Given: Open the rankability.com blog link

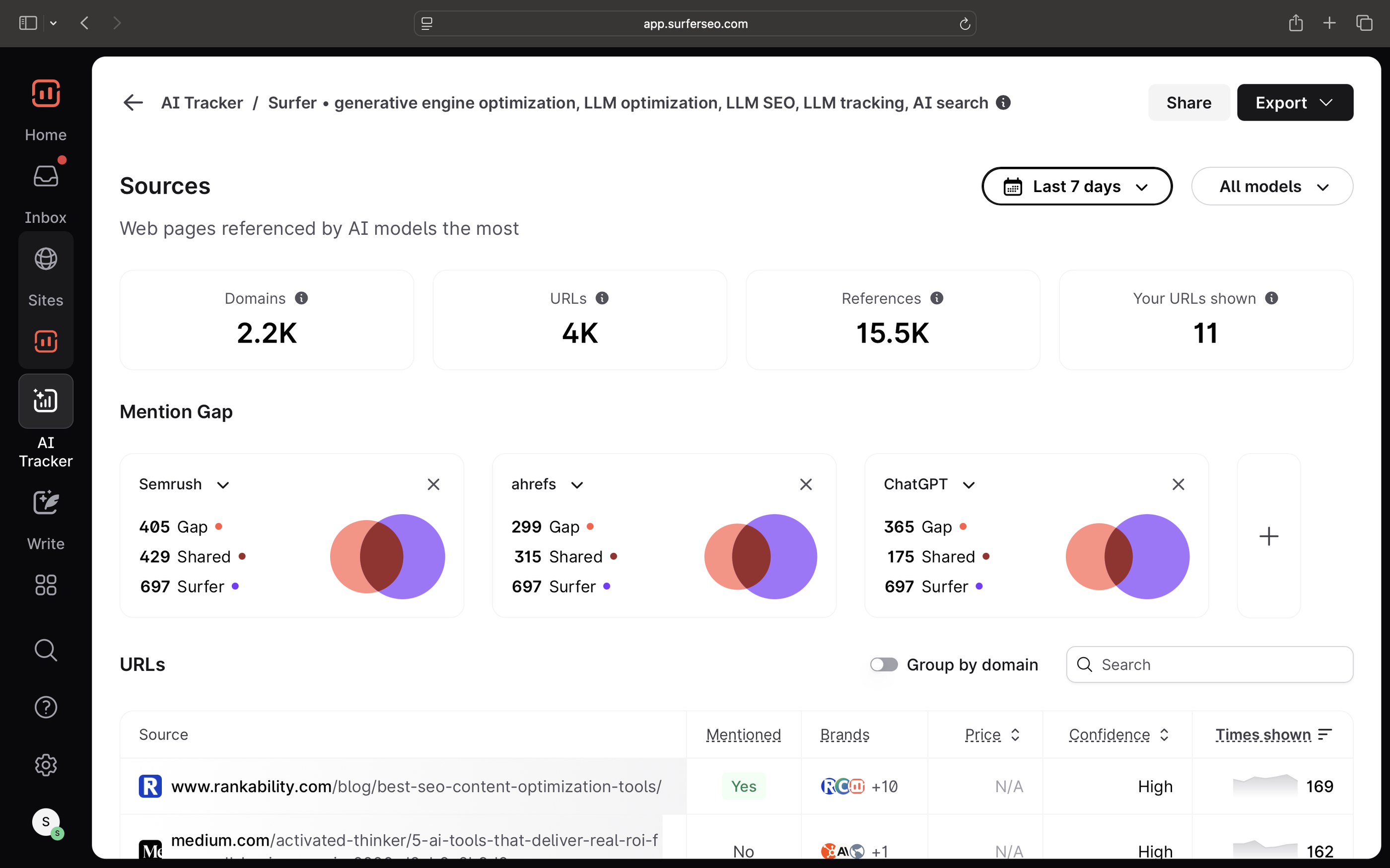Looking at the screenshot, I should click(416, 786).
